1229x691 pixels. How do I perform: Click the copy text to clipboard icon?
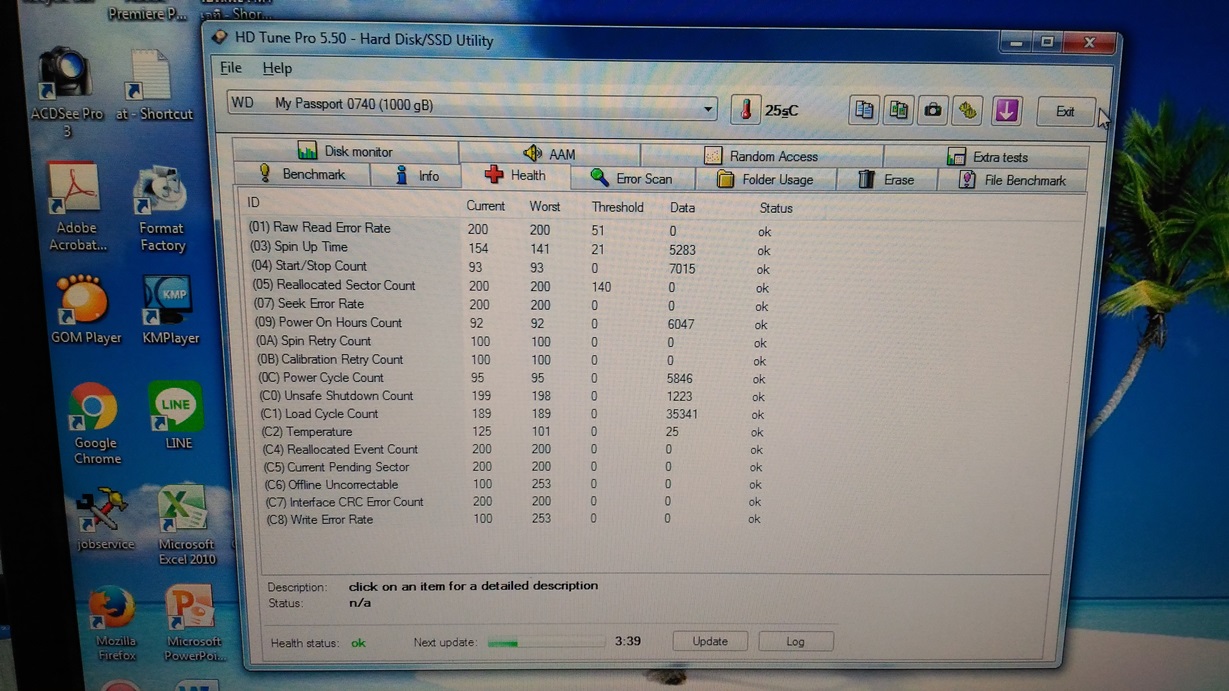(864, 110)
